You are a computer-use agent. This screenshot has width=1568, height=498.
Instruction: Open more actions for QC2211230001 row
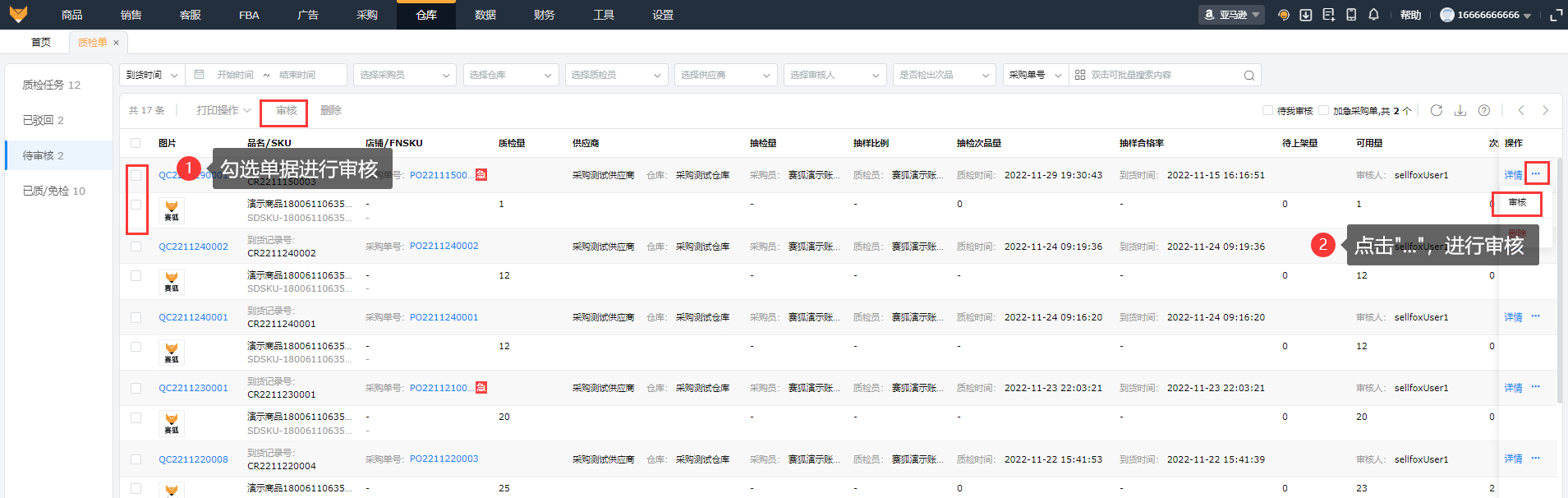coord(1536,387)
